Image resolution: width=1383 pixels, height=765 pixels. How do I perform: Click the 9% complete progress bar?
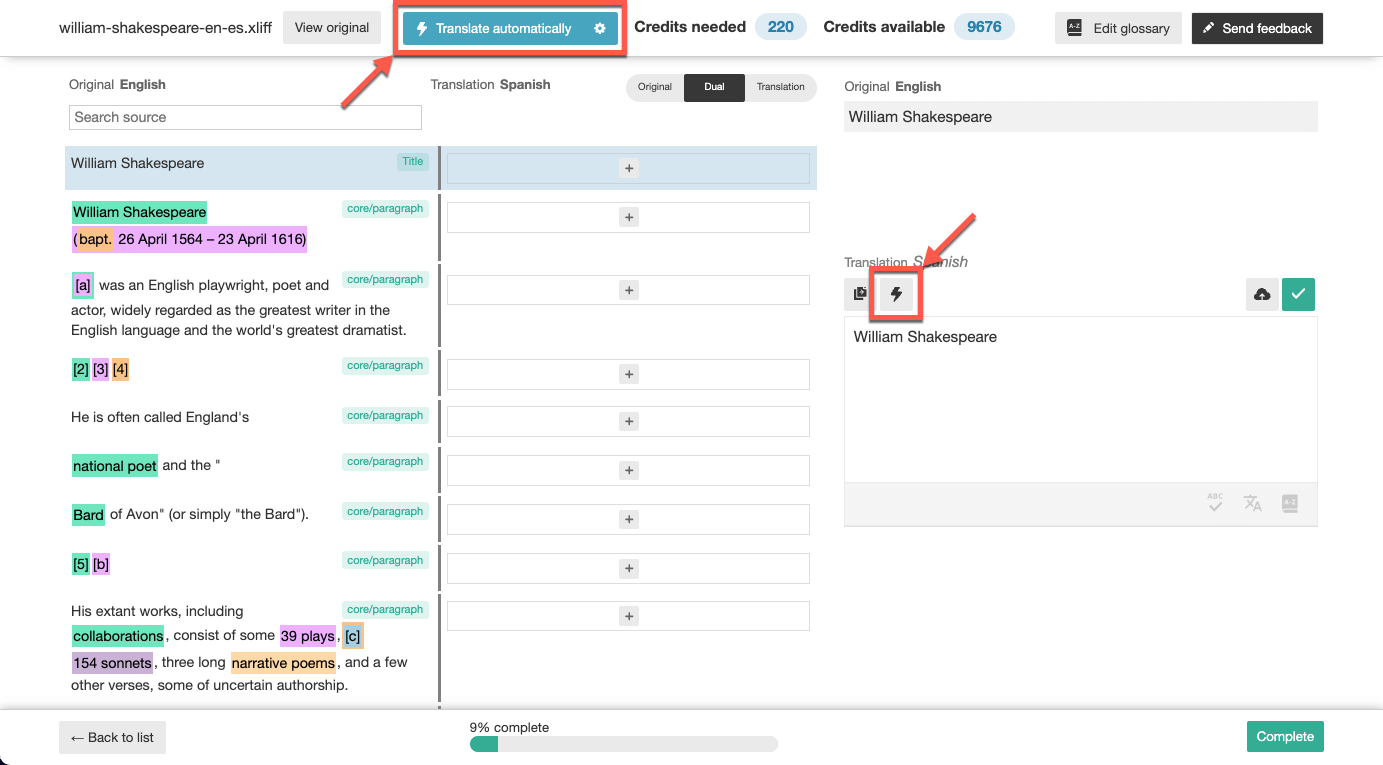pos(623,744)
